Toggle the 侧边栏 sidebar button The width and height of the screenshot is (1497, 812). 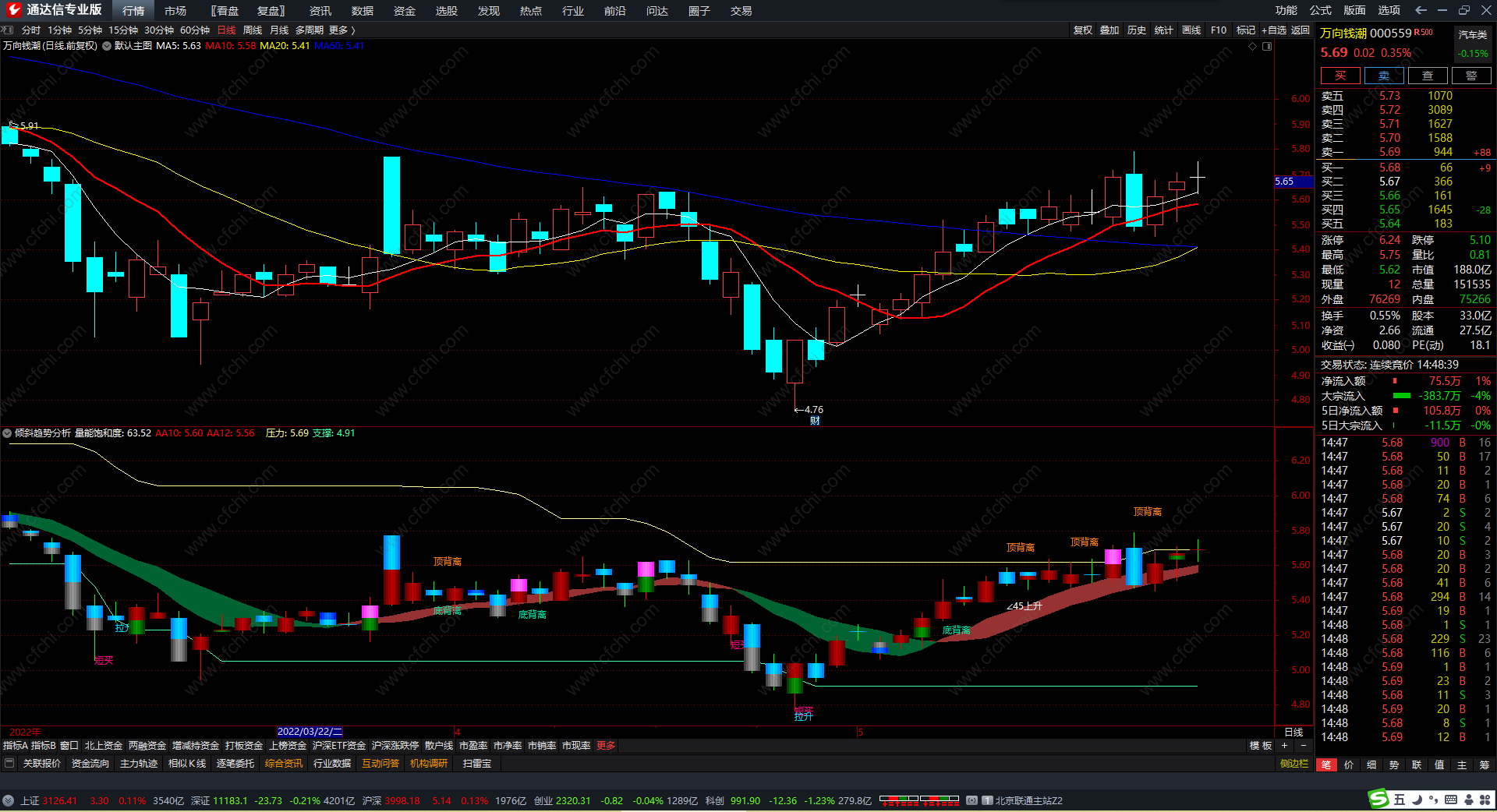pos(1294,764)
